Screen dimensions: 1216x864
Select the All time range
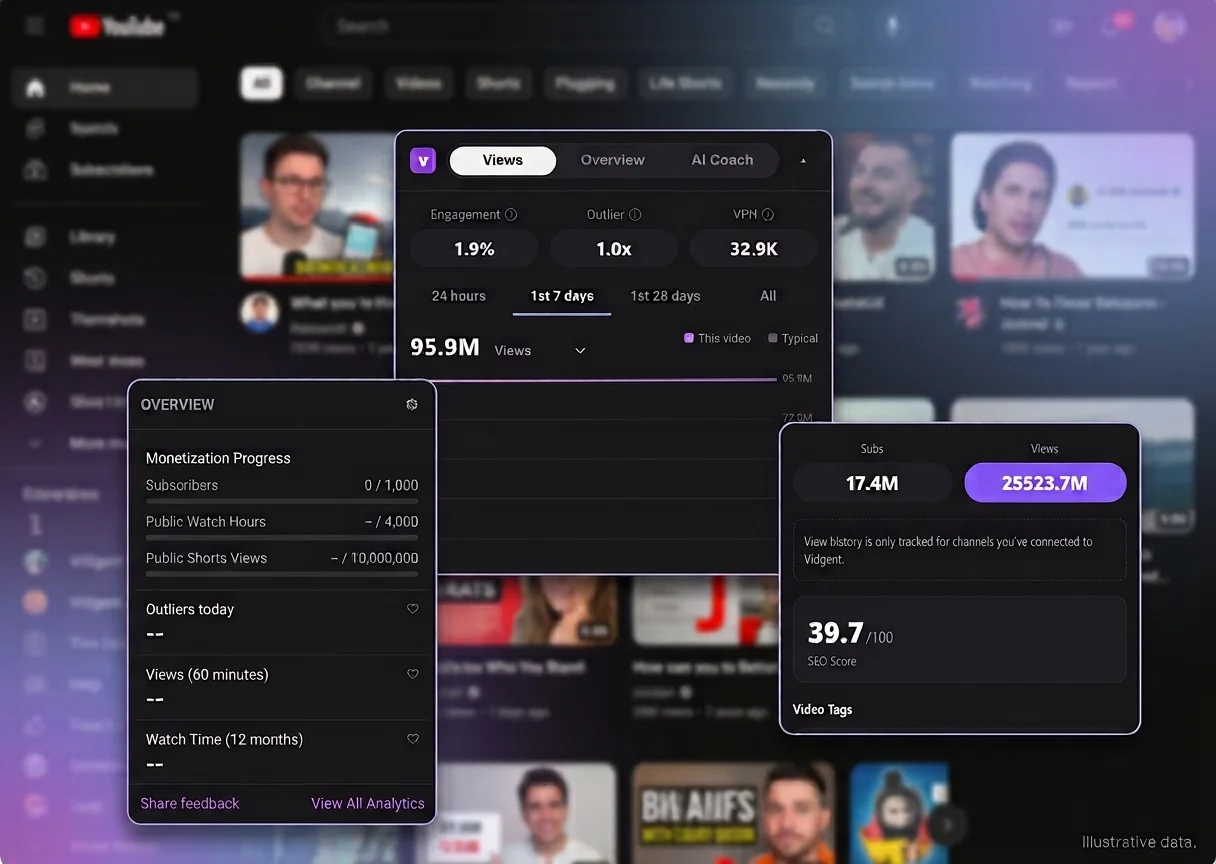tap(768, 296)
